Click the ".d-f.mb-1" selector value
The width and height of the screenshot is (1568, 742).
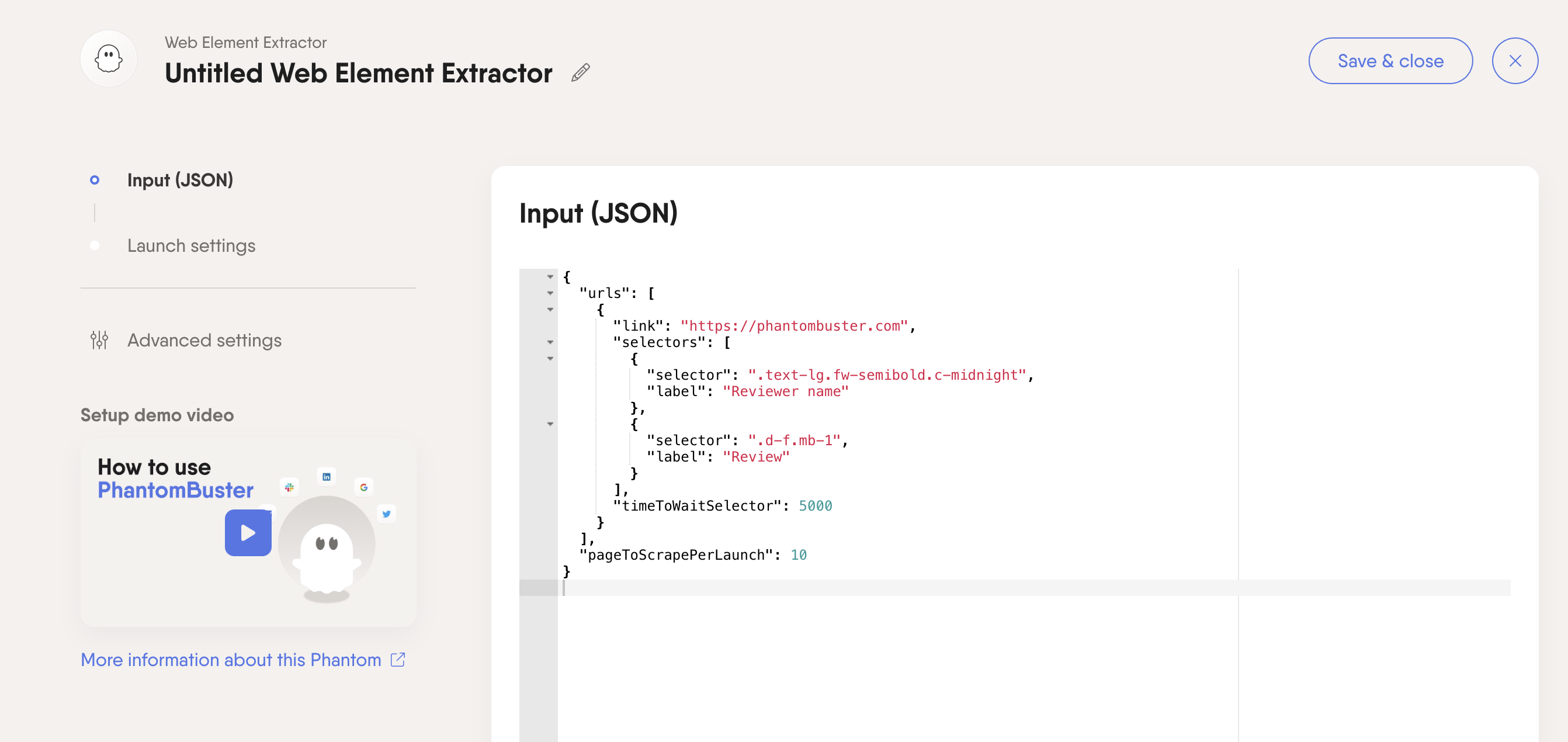pyautogui.click(x=795, y=441)
